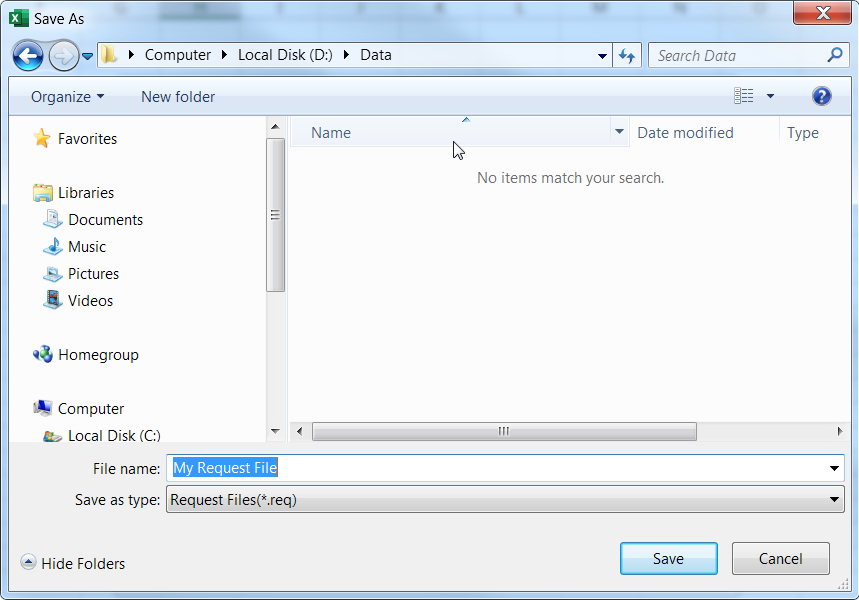Click the change view icon
The height and width of the screenshot is (600, 859).
click(x=744, y=96)
